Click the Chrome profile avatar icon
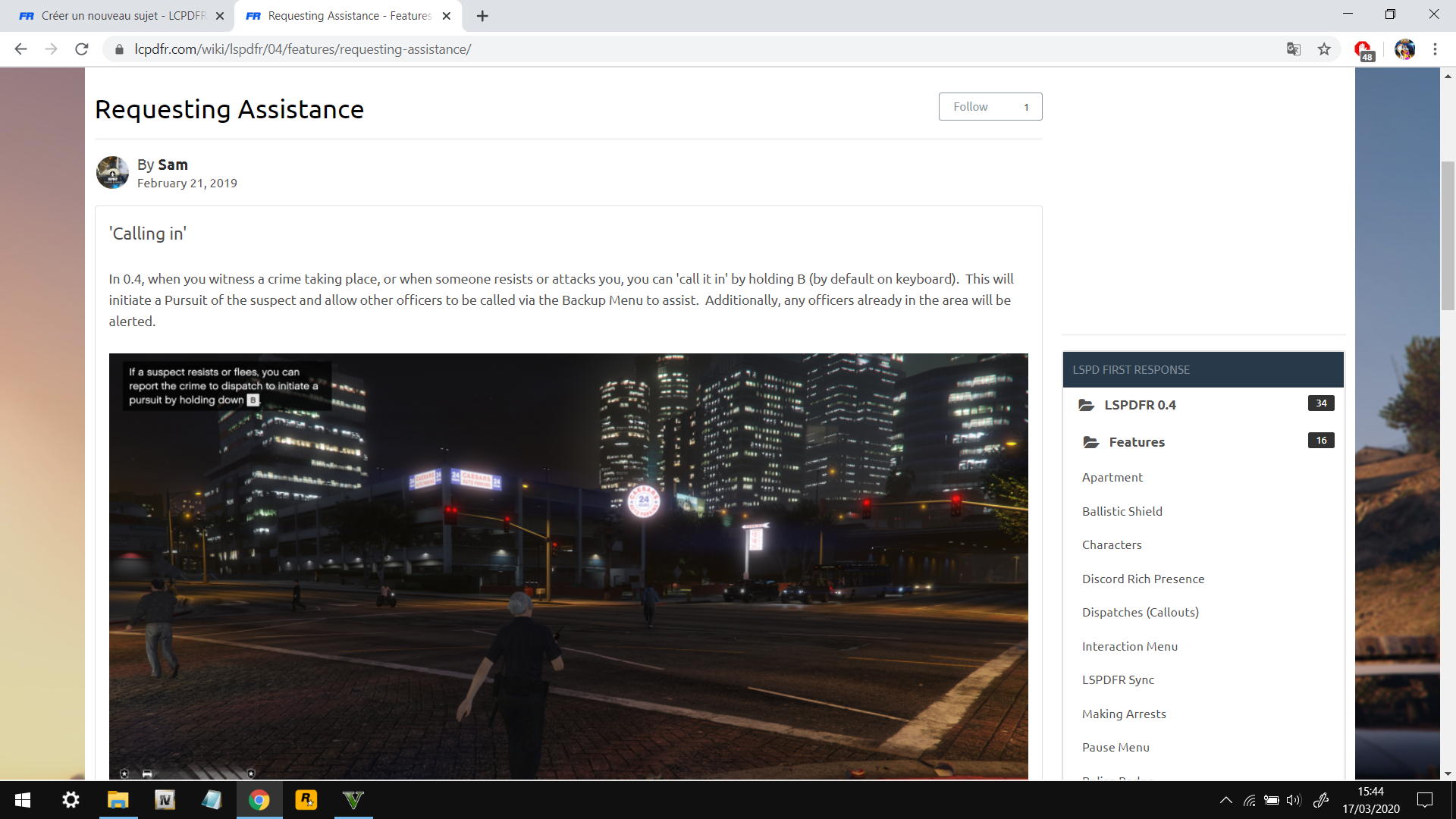Viewport: 1456px width, 819px height. (x=1404, y=49)
